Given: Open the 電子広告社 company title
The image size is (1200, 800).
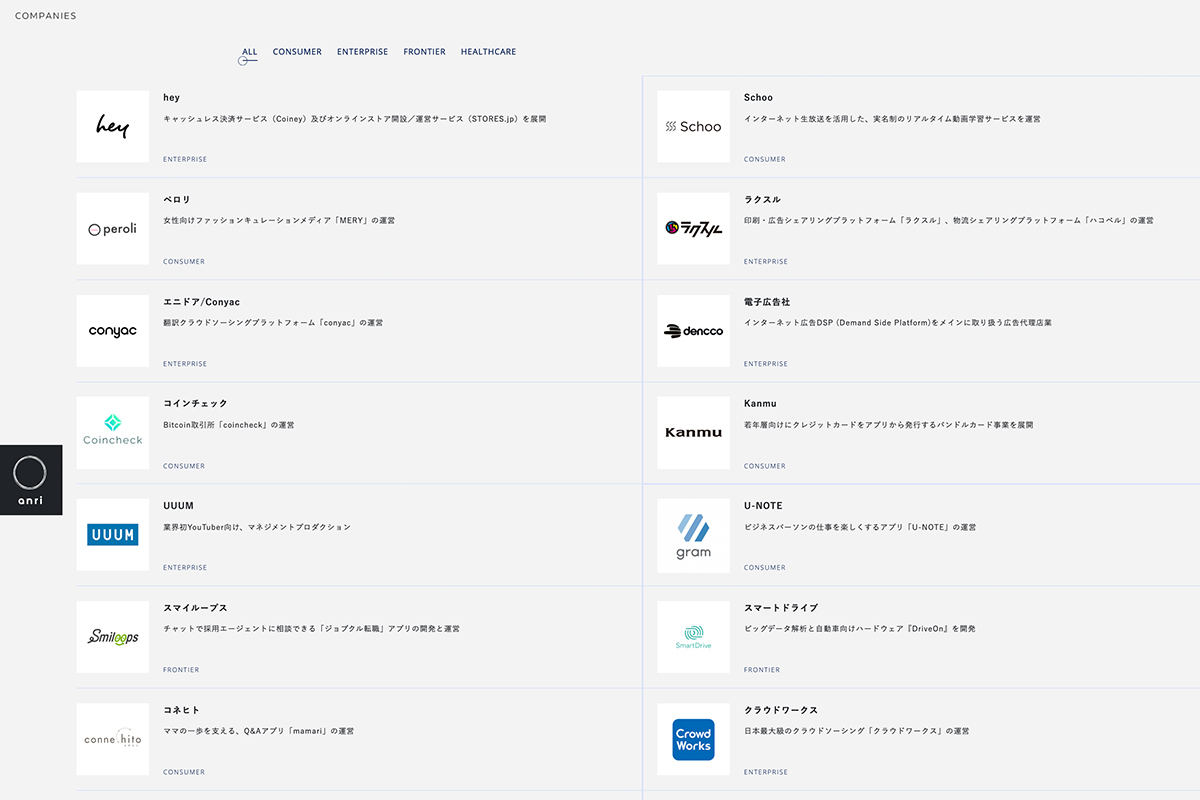Looking at the screenshot, I should click(767, 302).
